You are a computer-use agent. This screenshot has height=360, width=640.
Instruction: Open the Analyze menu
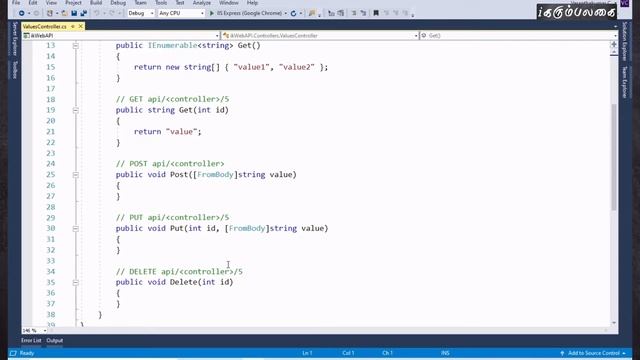202,3
